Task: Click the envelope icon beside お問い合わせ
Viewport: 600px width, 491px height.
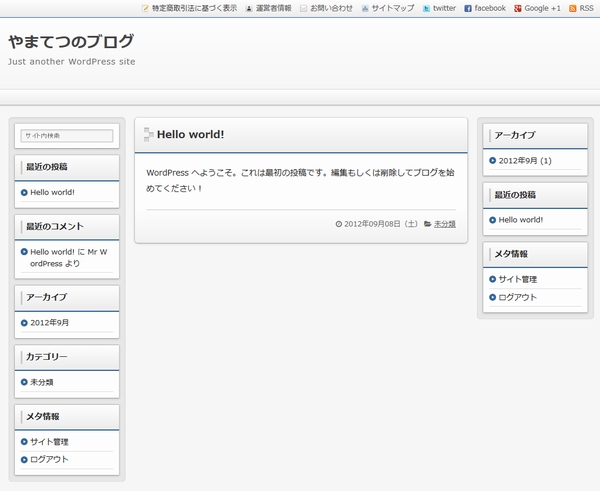Action: (x=303, y=8)
